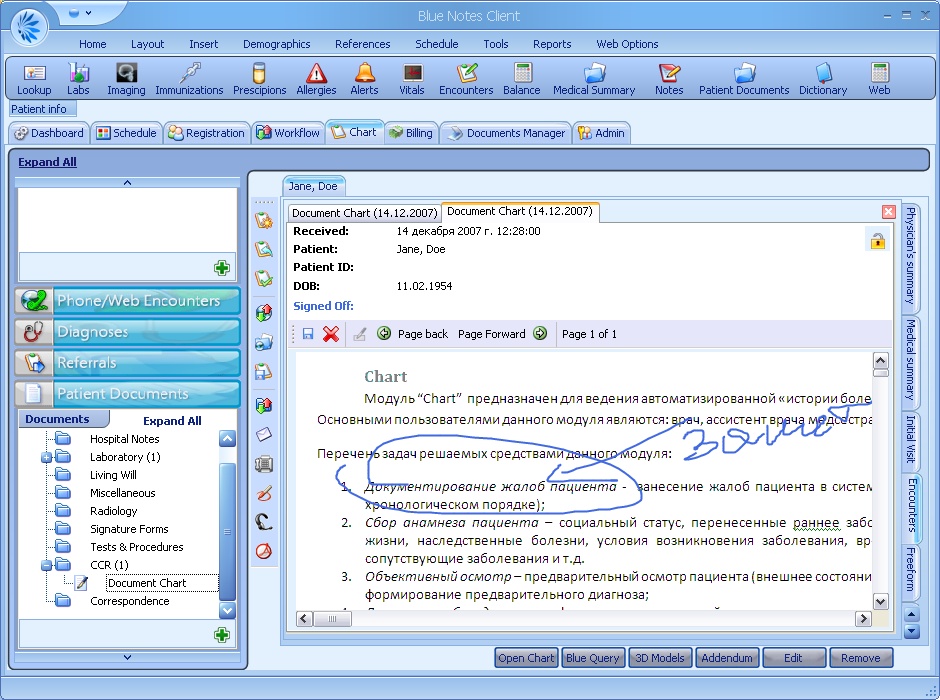
Task: Open the Balance calculator
Action: [x=522, y=79]
